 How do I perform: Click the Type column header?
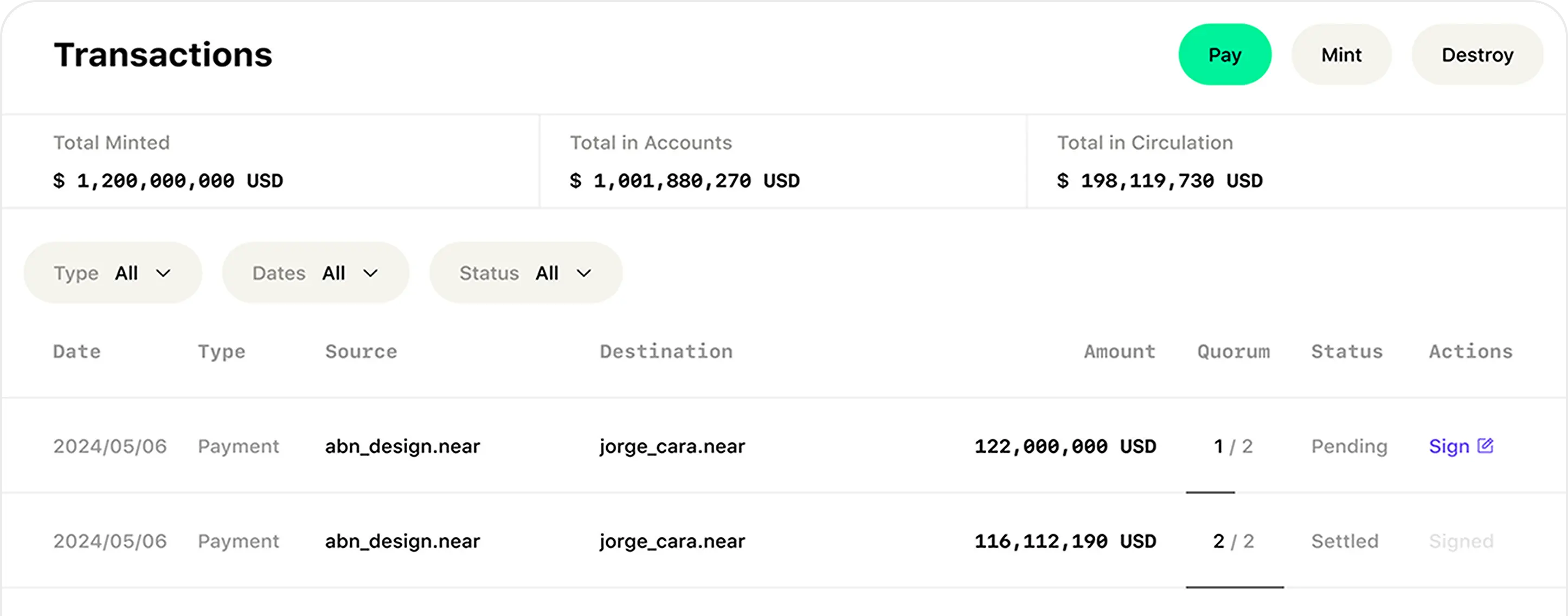click(222, 352)
